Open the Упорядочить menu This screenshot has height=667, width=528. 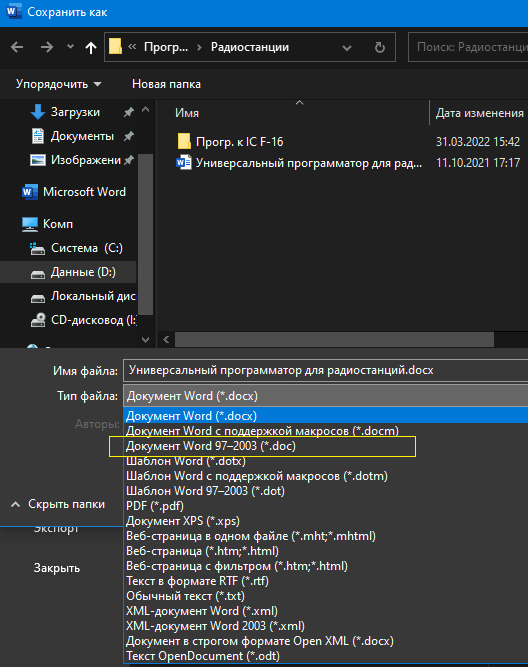tap(59, 84)
